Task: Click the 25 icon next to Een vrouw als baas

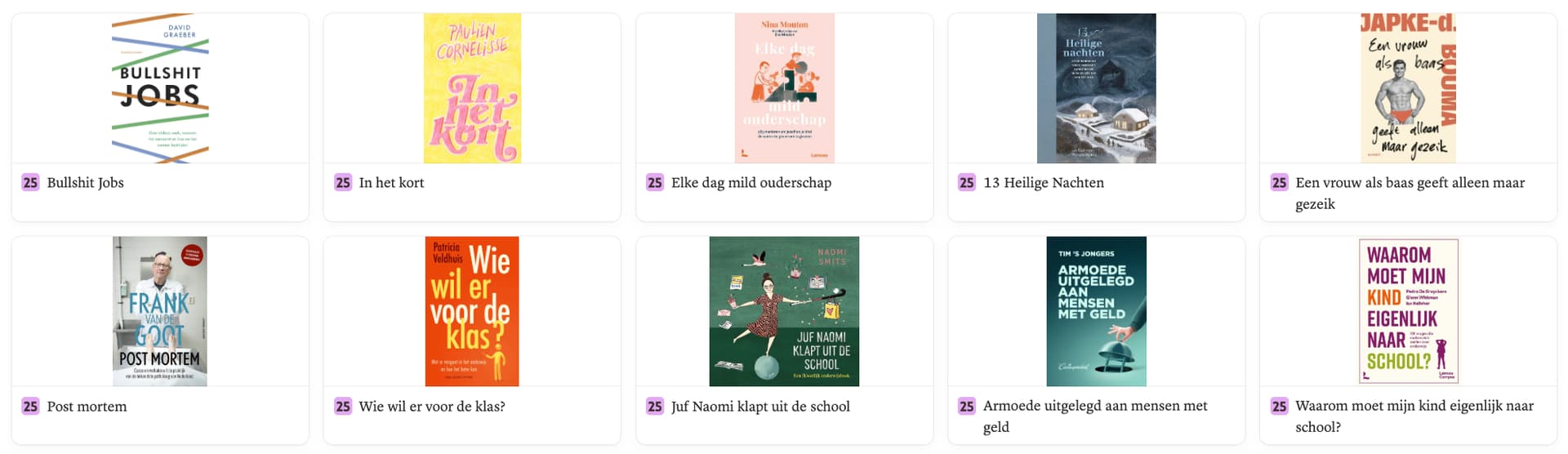Action: (1279, 183)
